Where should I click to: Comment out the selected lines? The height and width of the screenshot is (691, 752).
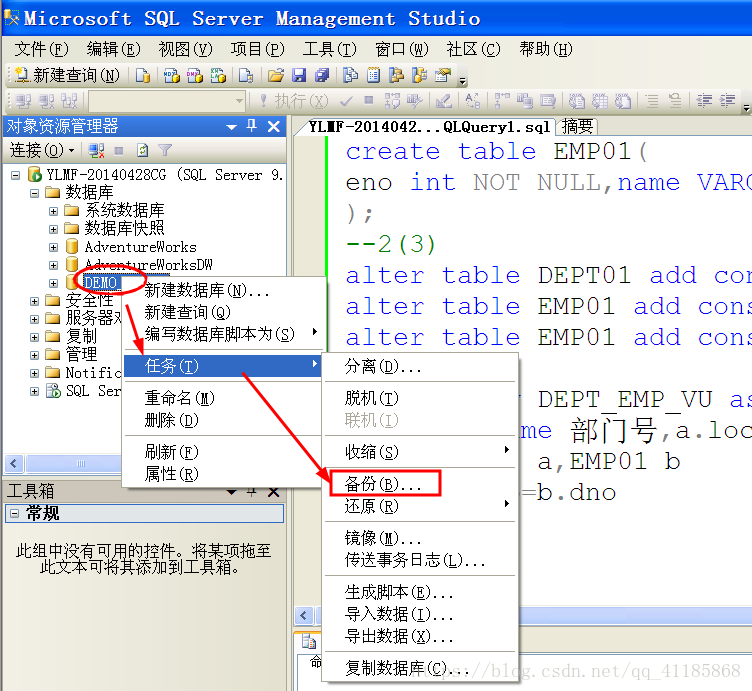(x=652, y=101)
